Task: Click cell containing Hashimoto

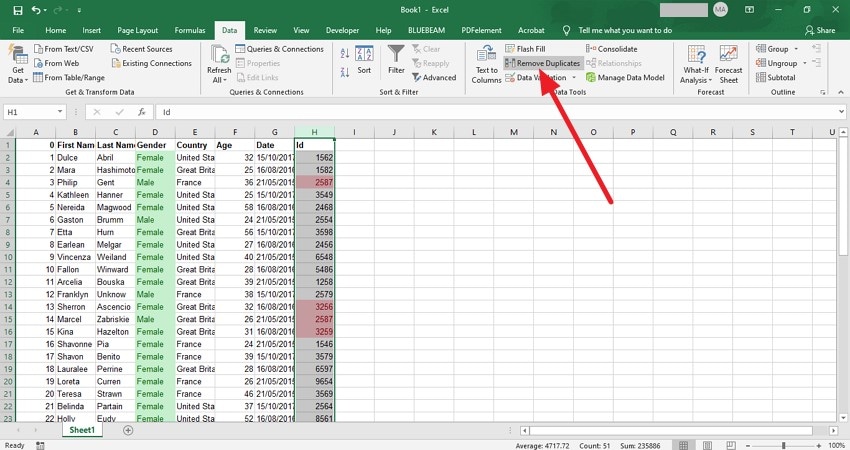Action: tap(115, 170)
